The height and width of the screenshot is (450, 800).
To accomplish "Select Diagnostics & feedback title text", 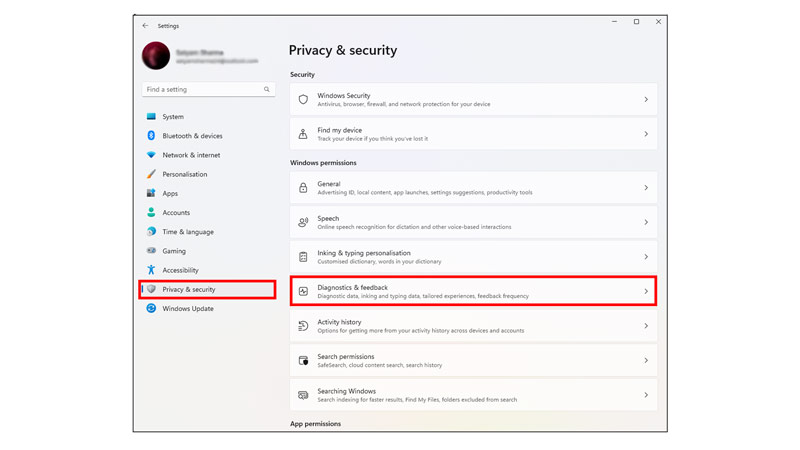I will pos(352,287).
